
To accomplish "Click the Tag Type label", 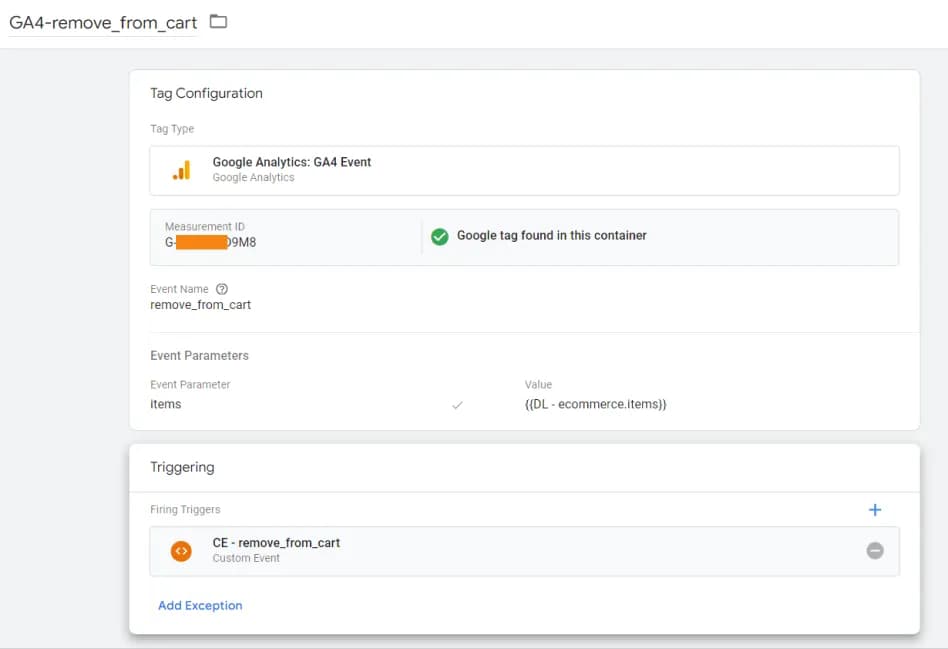I will tap(172, 129).
